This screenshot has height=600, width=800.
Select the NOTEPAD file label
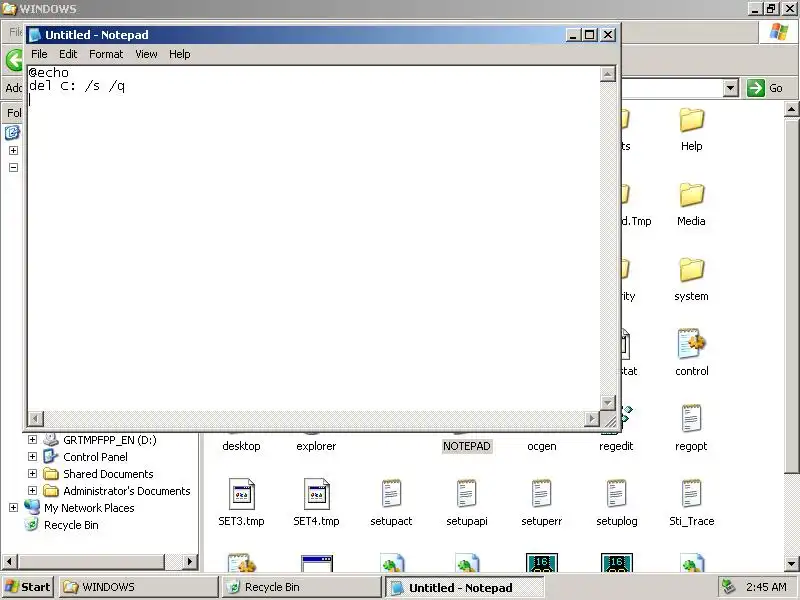pos(466,446)
